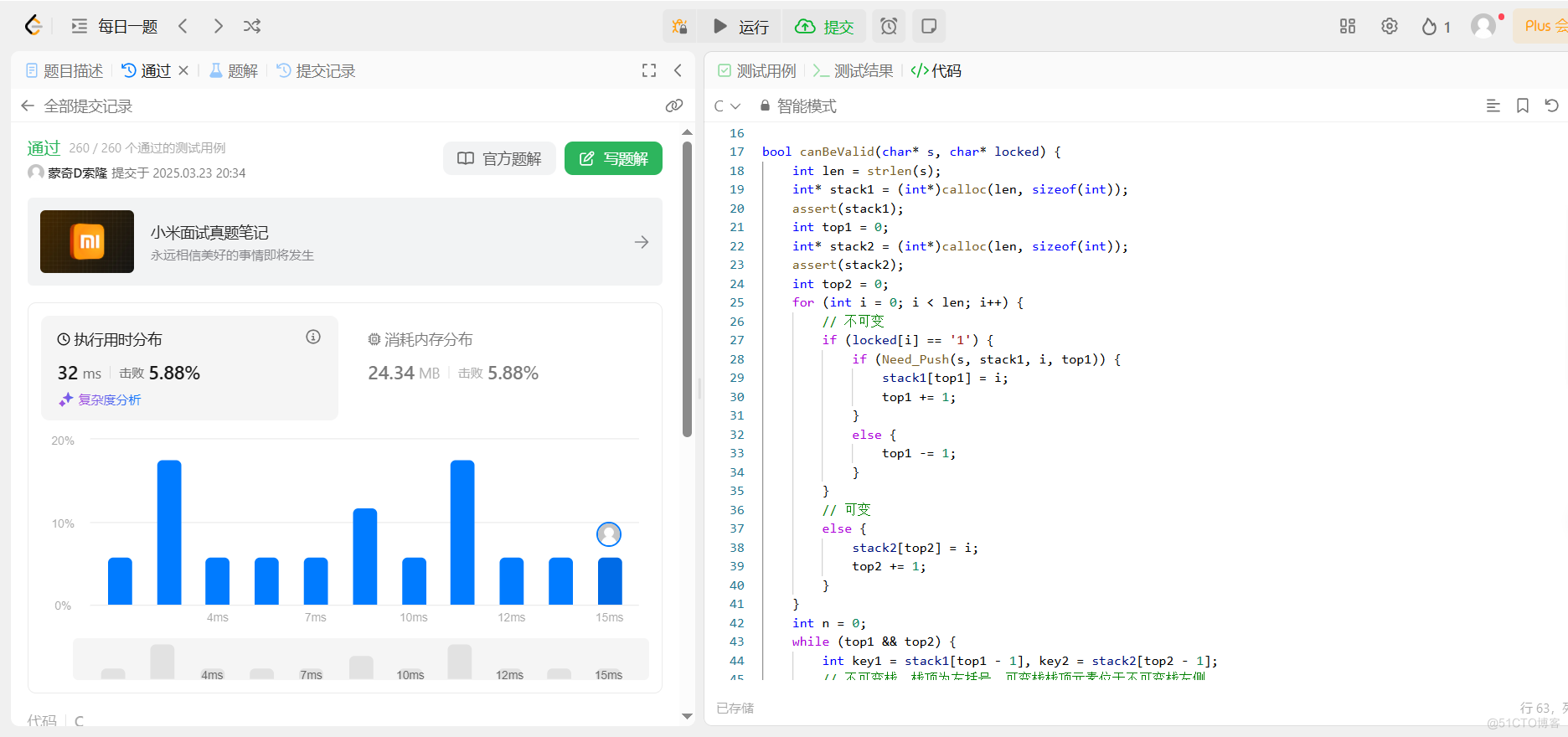Switch to the 题目描述 tab

64,71
